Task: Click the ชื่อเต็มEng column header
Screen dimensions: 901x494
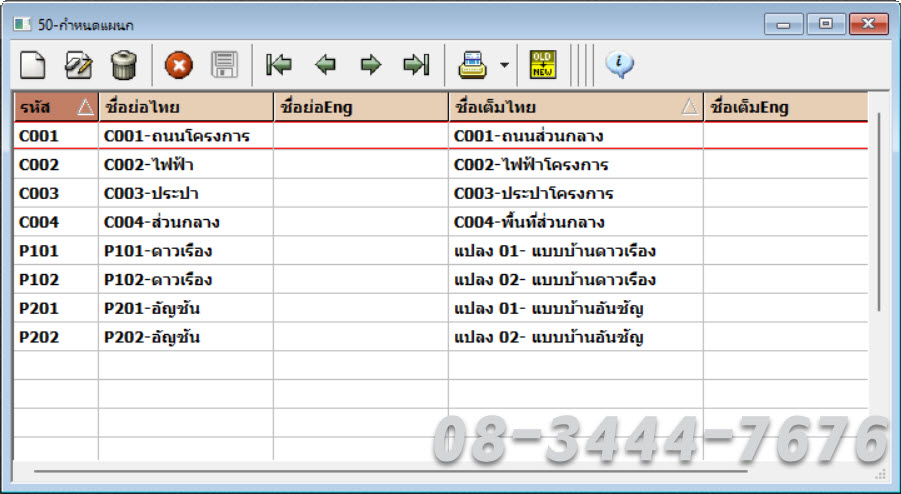Action: 786,107
